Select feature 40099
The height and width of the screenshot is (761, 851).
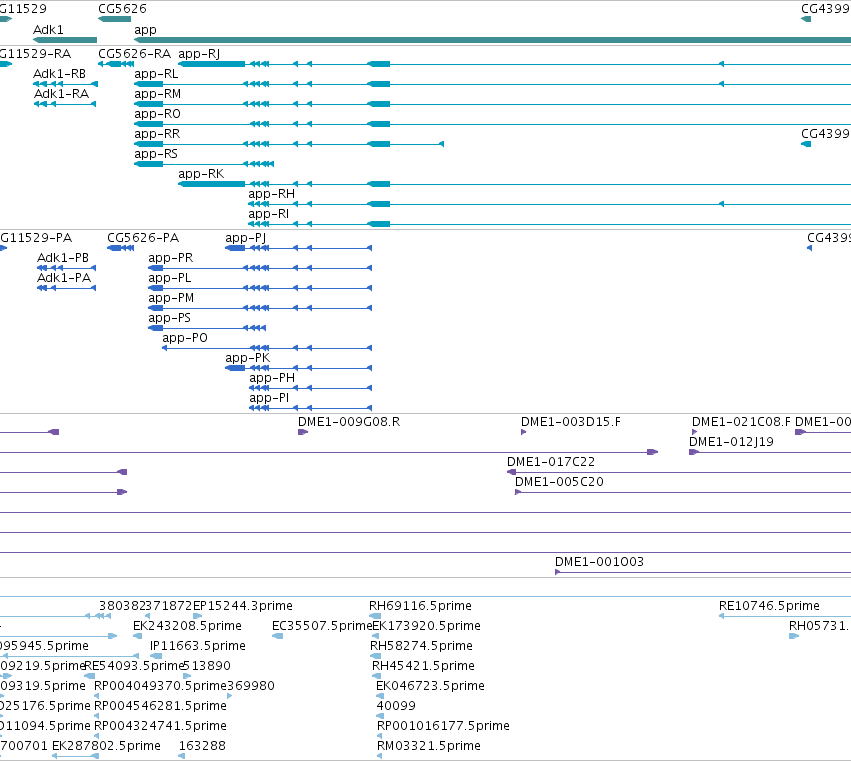tap(379, 716)
